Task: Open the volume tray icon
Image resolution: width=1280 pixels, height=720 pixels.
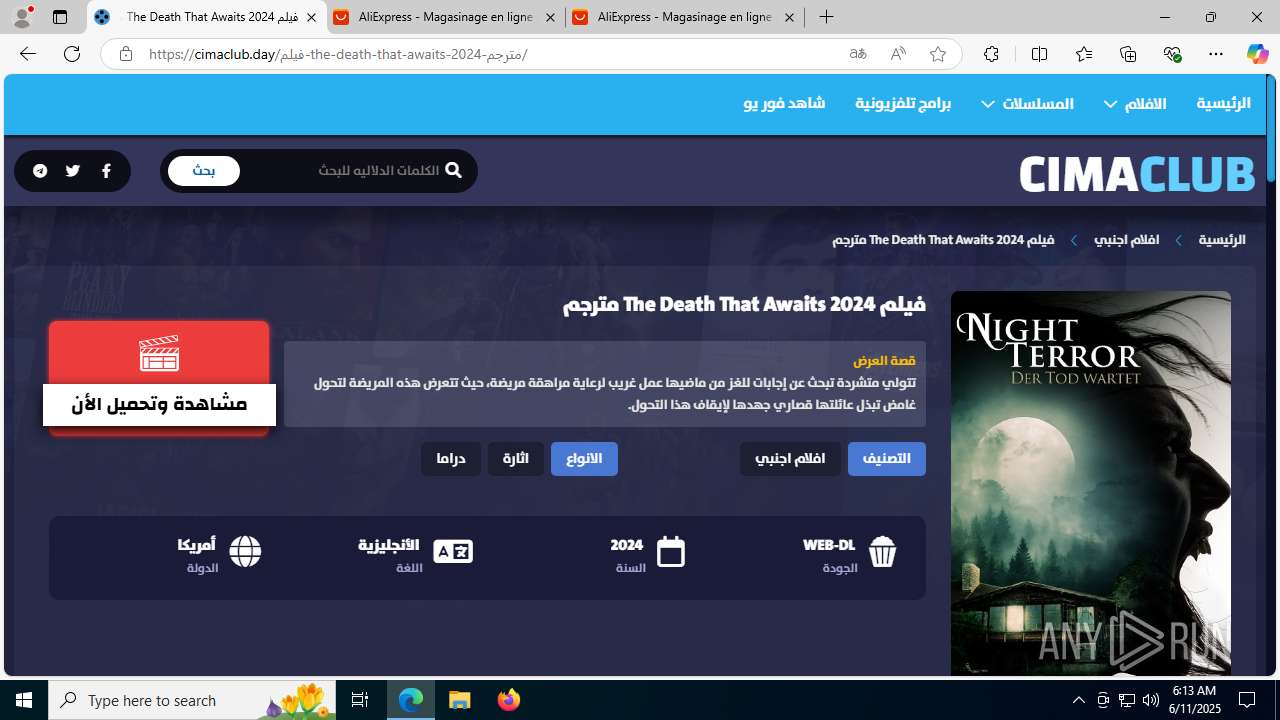Action: (1151, 700)
